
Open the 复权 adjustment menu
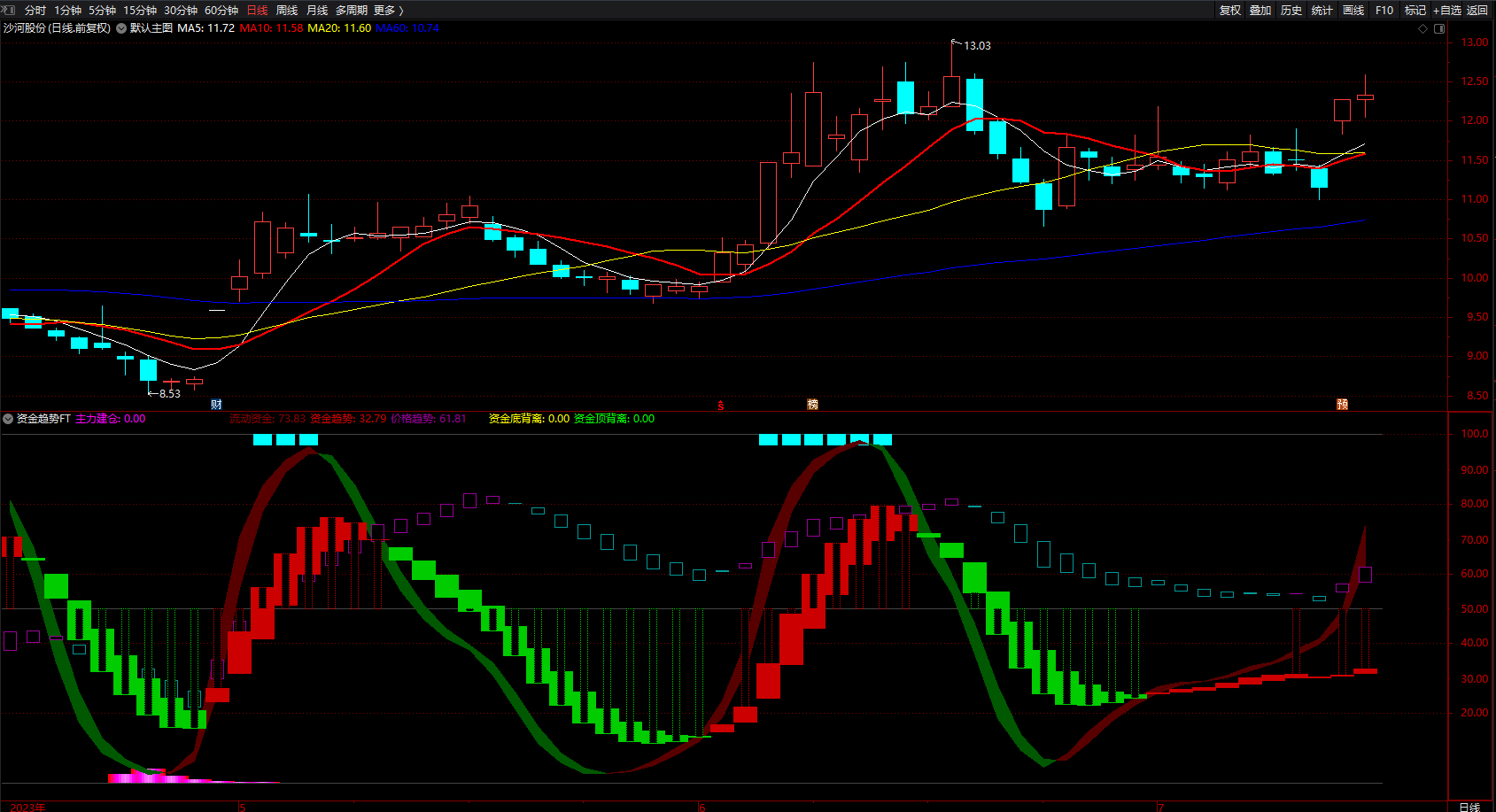[x=1230, y=11]
